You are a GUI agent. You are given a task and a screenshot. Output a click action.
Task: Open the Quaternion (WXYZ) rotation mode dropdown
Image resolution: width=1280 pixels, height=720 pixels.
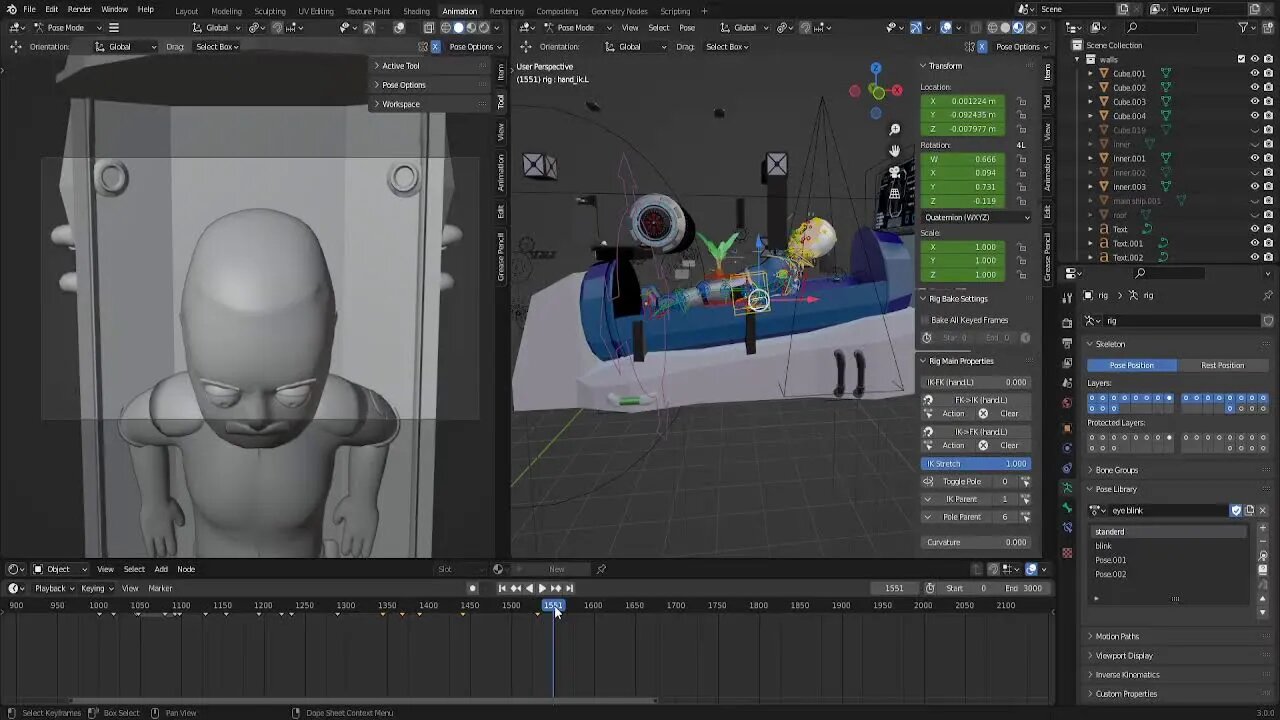[976, 217]
